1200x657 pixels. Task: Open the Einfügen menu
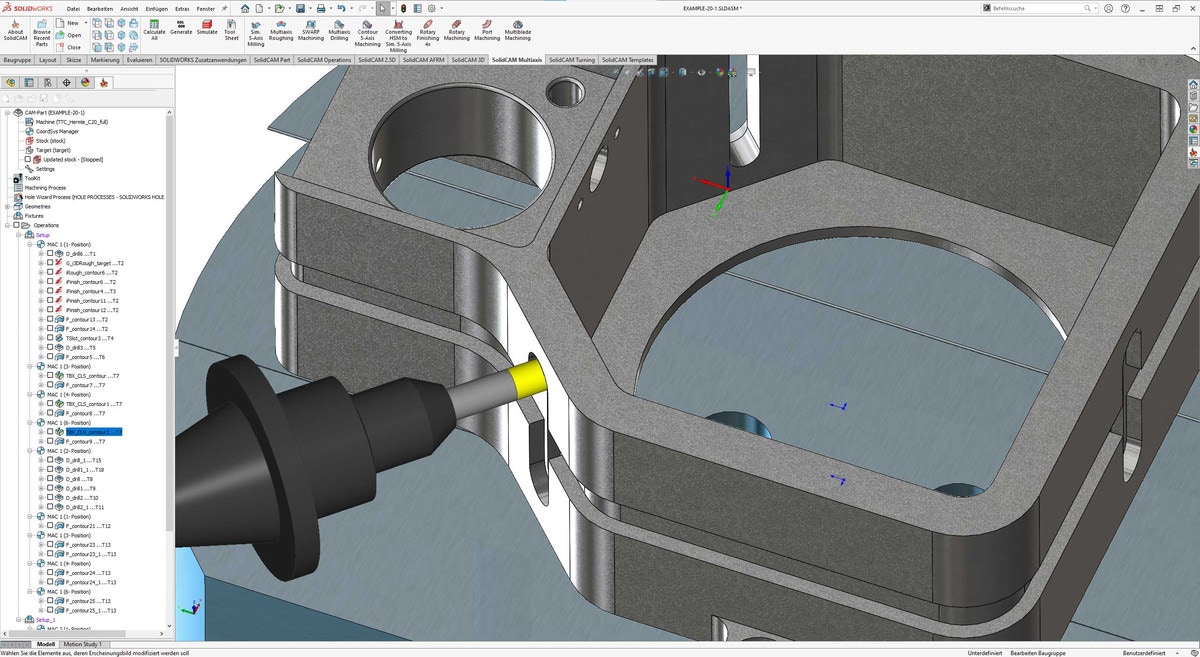coord(157,7)
